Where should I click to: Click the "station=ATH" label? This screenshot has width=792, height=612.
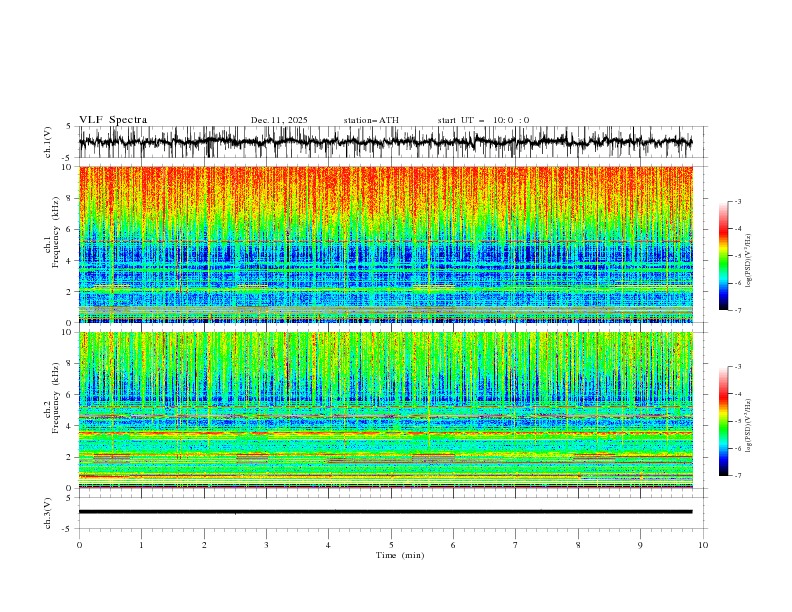pyautogui.click(x=371, y=120)
